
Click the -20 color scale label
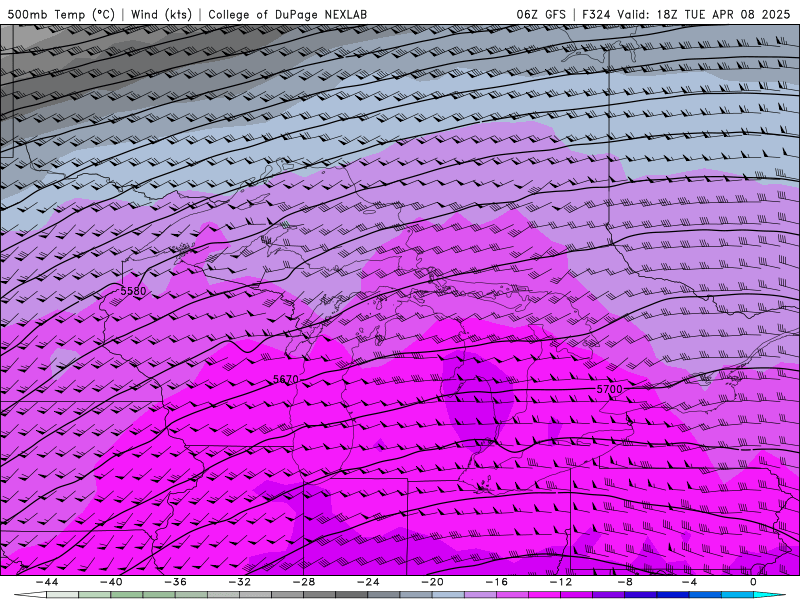click(433, 582)
